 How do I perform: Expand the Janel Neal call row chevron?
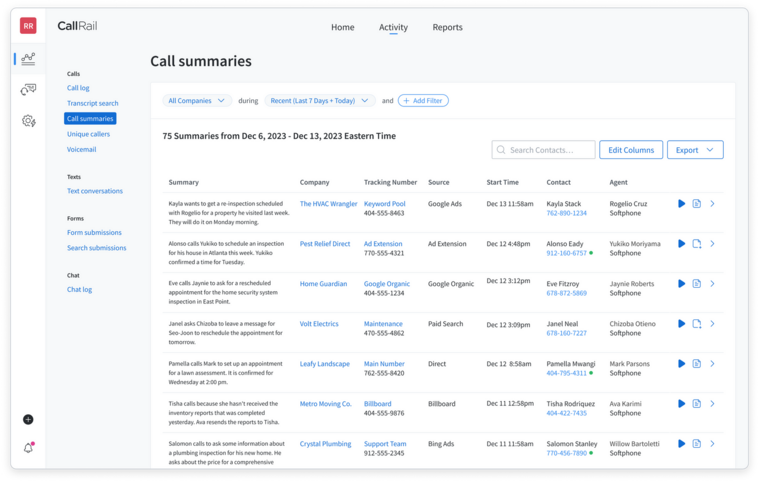tap(713, 324)
